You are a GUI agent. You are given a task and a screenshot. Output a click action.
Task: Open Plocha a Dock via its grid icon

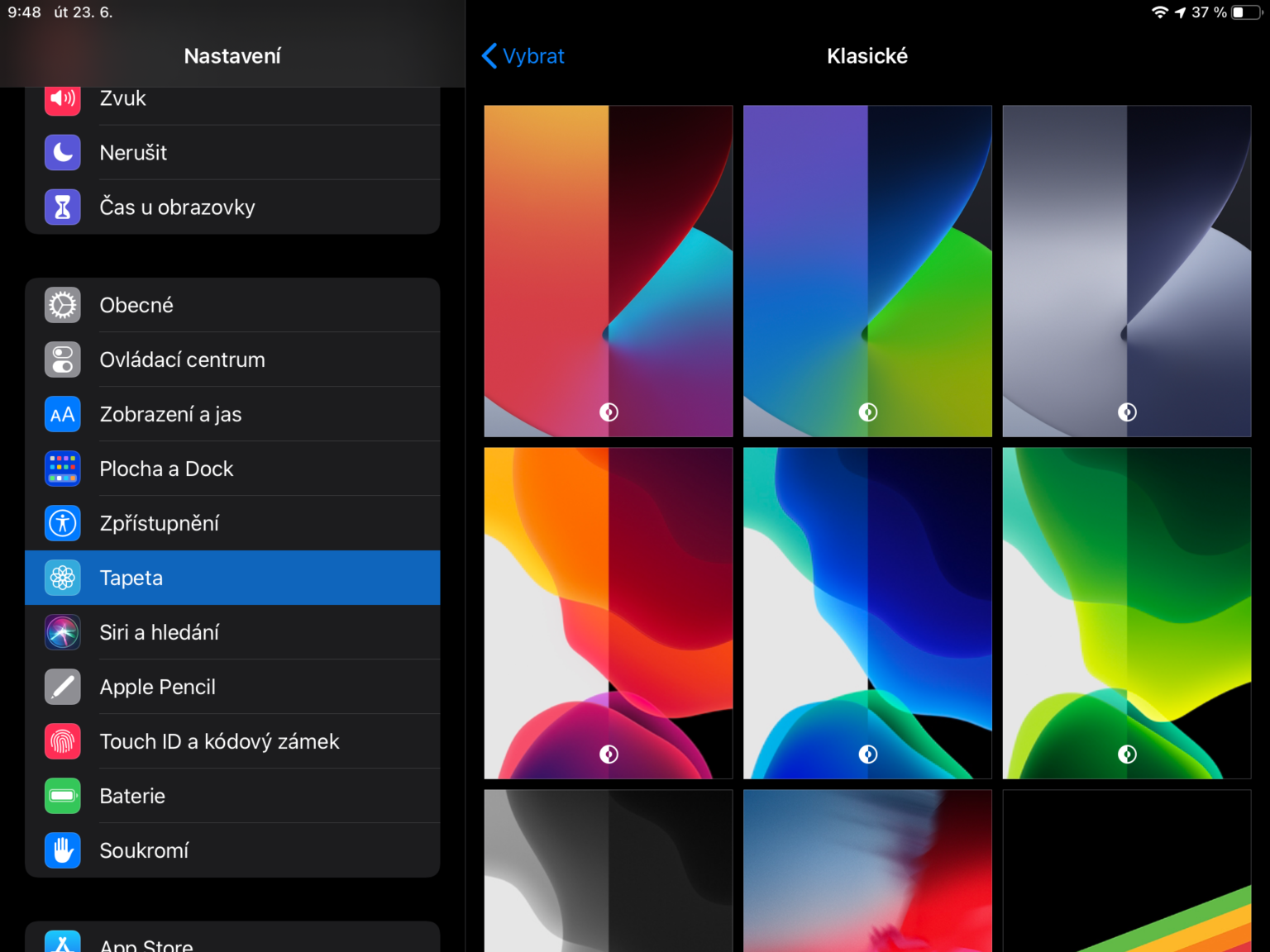(x=62, y=469)
